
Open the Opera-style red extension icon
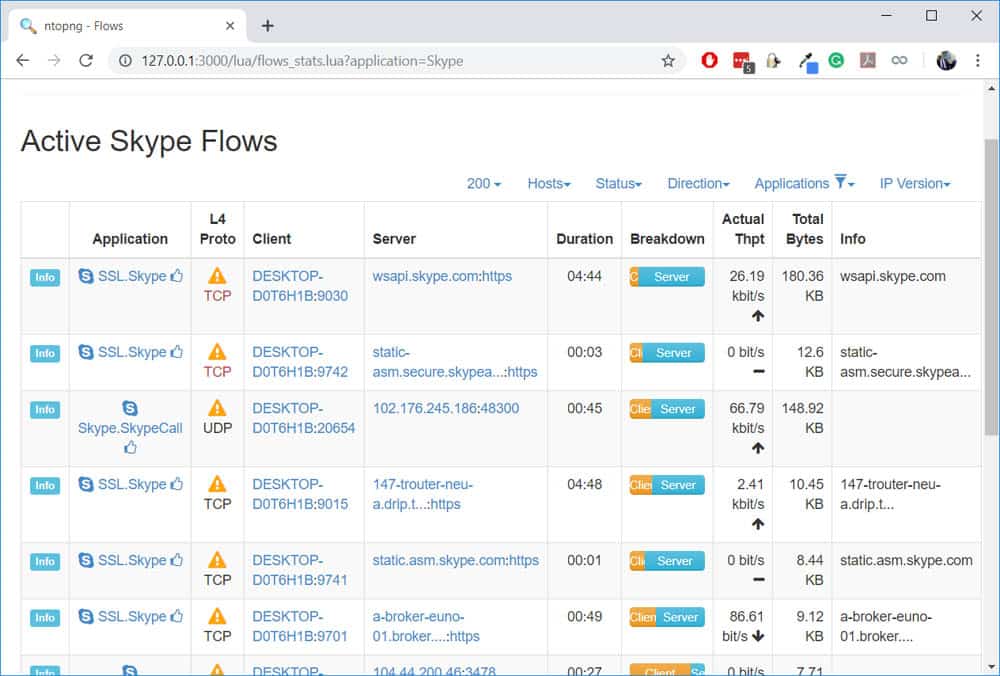pos(709,60)
